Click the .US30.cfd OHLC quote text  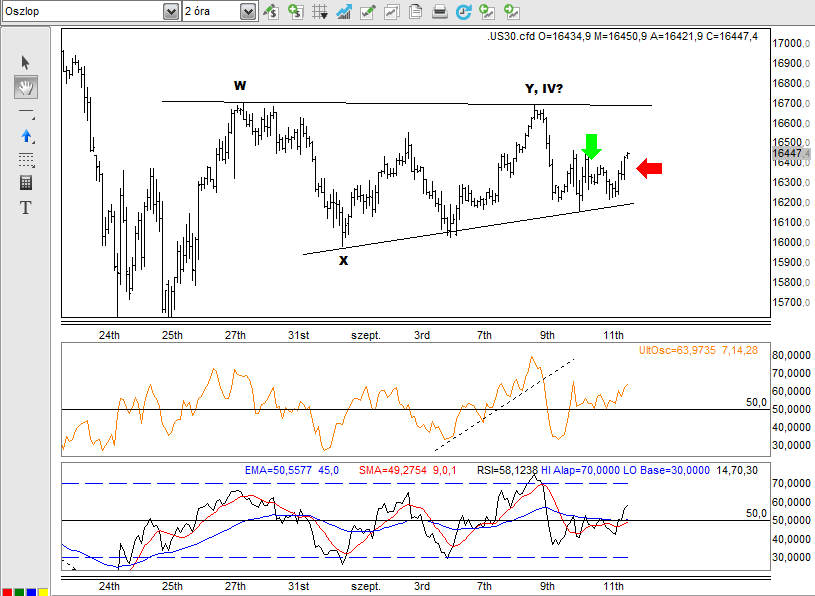point(622,36)
